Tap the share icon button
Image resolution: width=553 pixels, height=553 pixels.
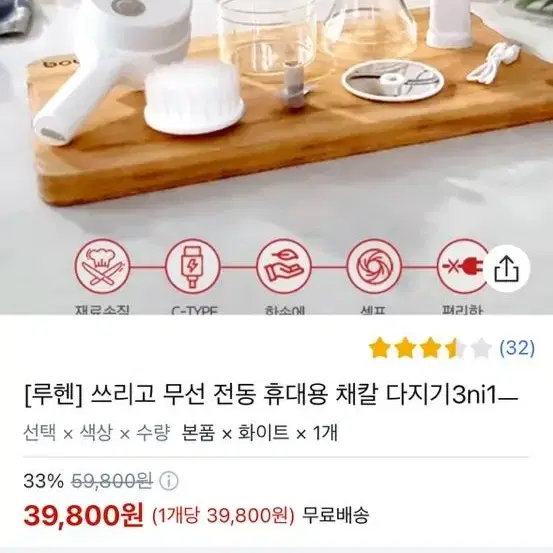pos(506,269)
